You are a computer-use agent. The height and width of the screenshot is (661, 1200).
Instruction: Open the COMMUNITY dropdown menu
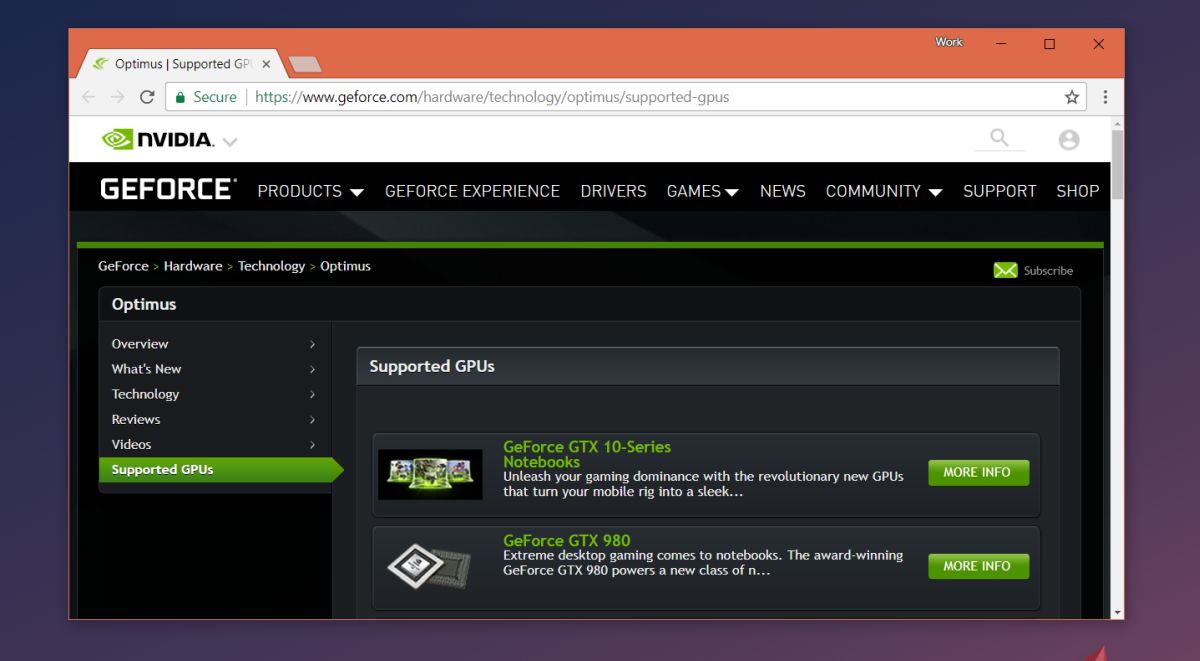[884, 191]
